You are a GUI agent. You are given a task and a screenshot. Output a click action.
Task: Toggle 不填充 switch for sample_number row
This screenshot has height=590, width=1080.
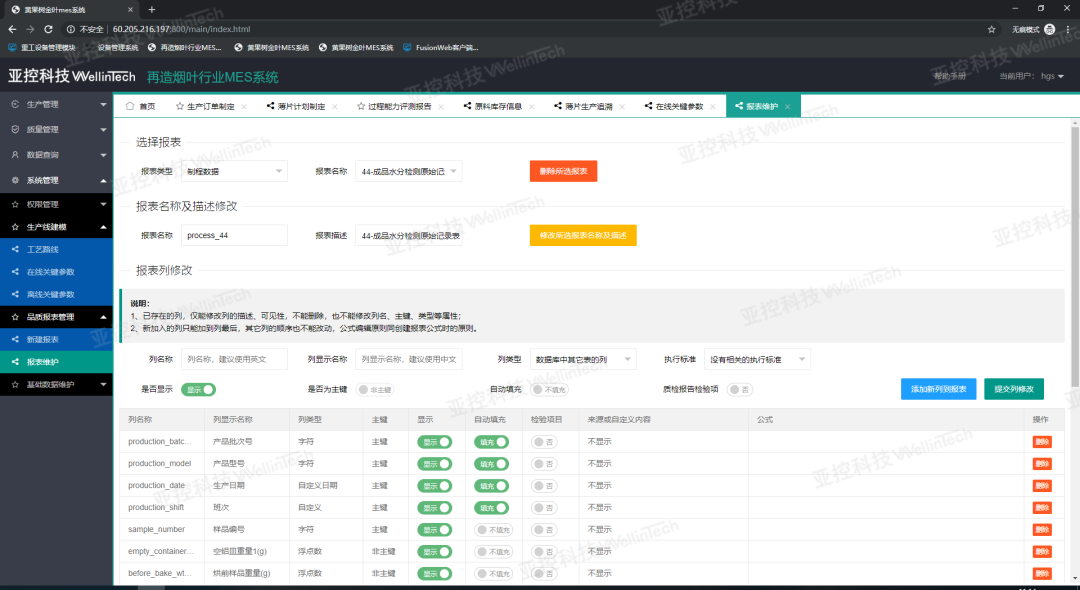(493, 530)
